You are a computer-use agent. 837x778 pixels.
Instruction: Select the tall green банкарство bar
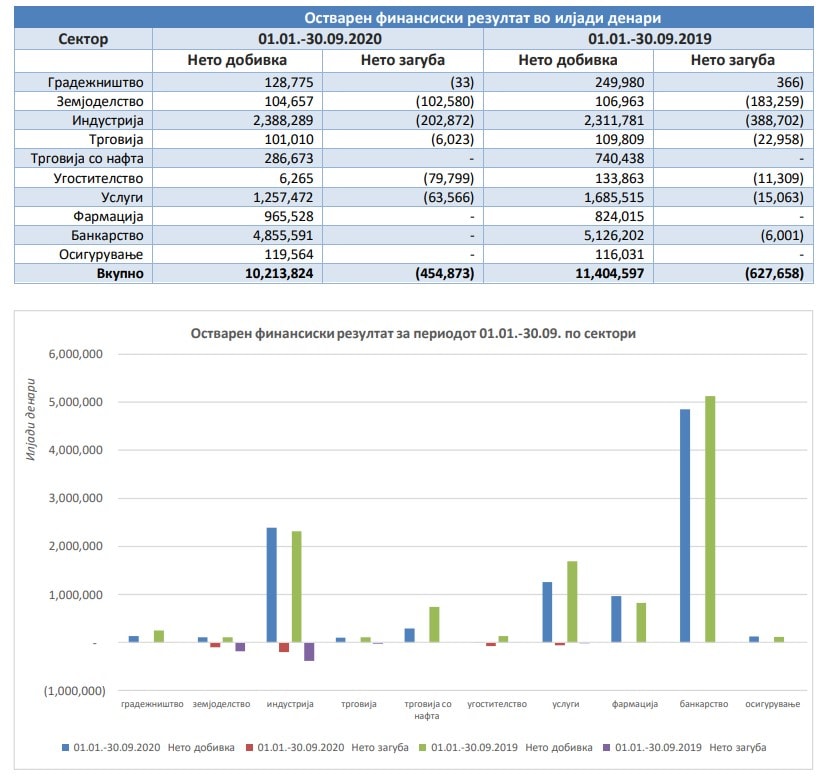point(710,518)
